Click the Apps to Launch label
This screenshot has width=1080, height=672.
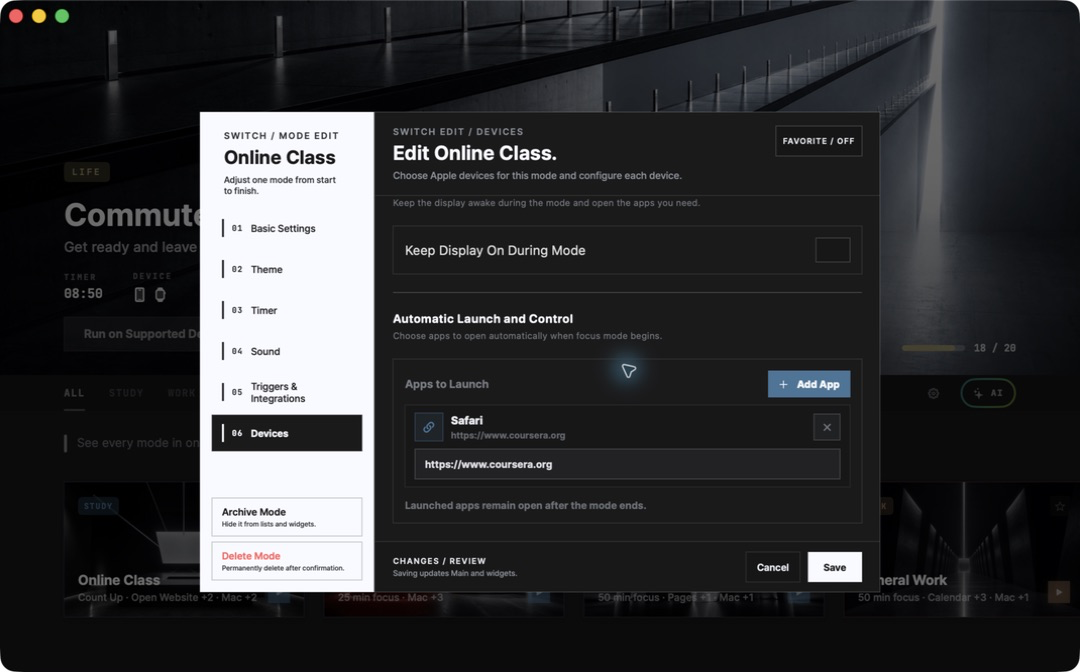click(x=446, y=384)
